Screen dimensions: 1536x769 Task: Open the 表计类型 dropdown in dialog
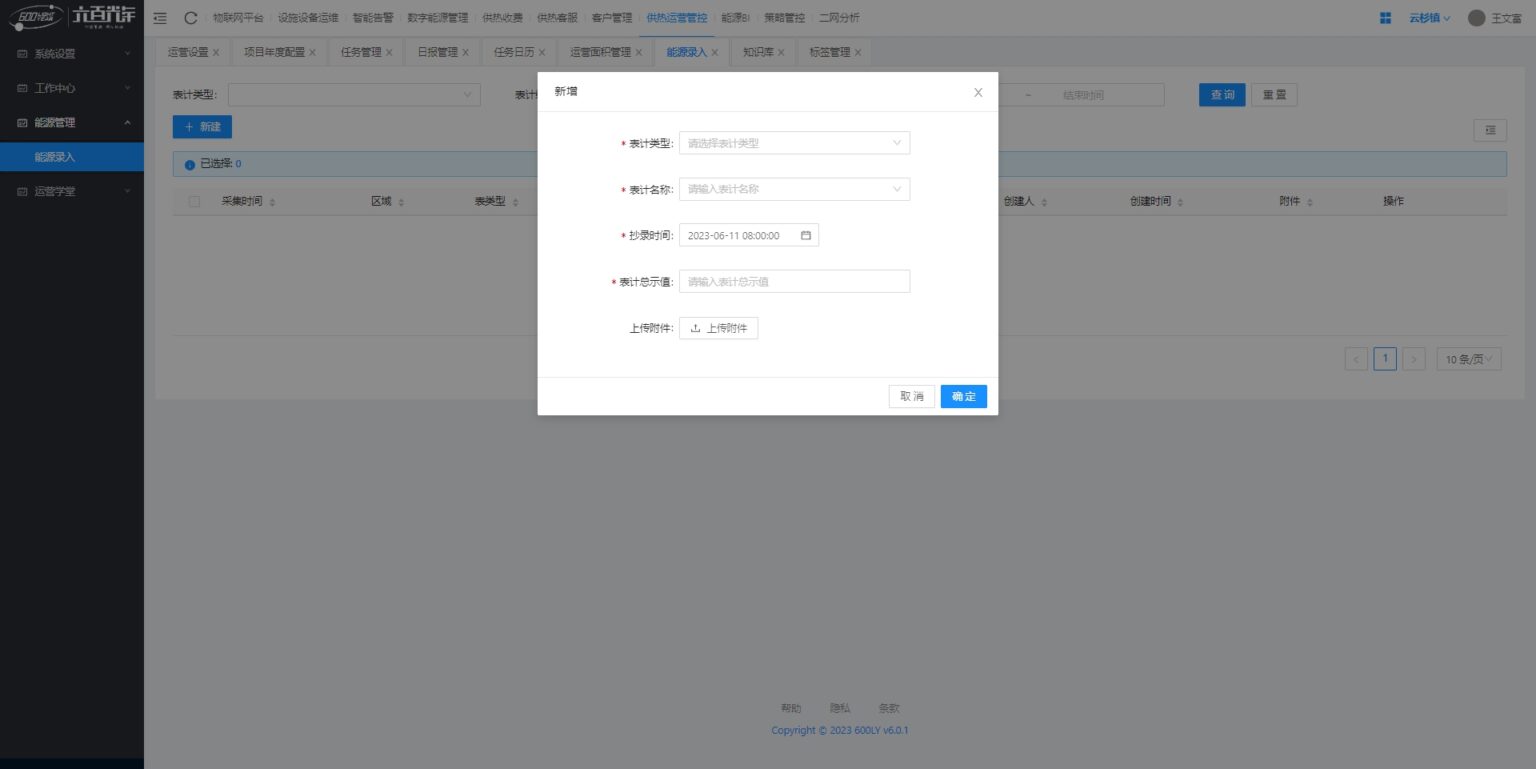tap(794, 143)
